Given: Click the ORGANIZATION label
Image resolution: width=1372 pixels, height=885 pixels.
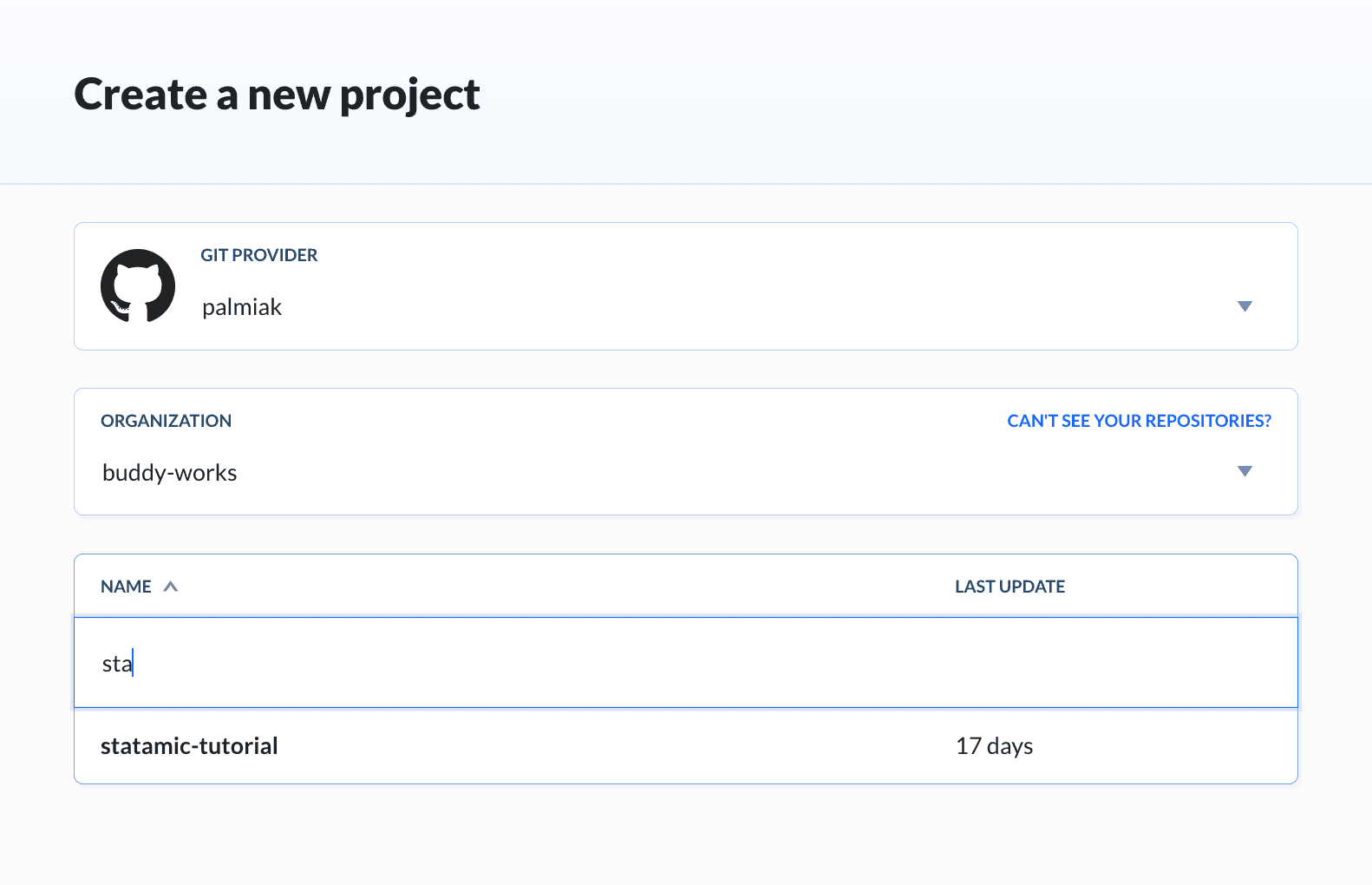Looking at the screenshot, I should point(166,421).
